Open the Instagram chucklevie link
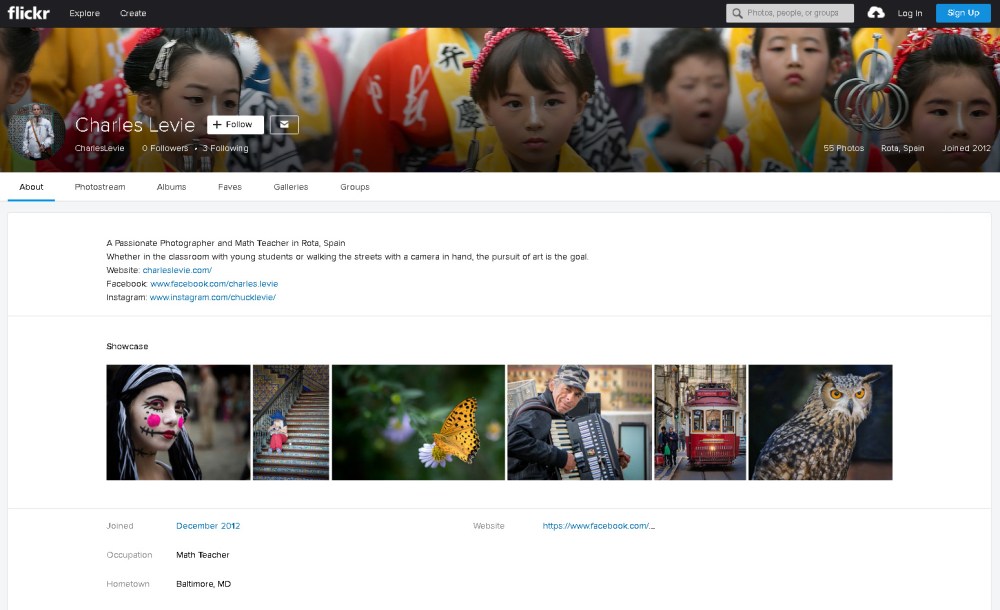 point(212,297)
